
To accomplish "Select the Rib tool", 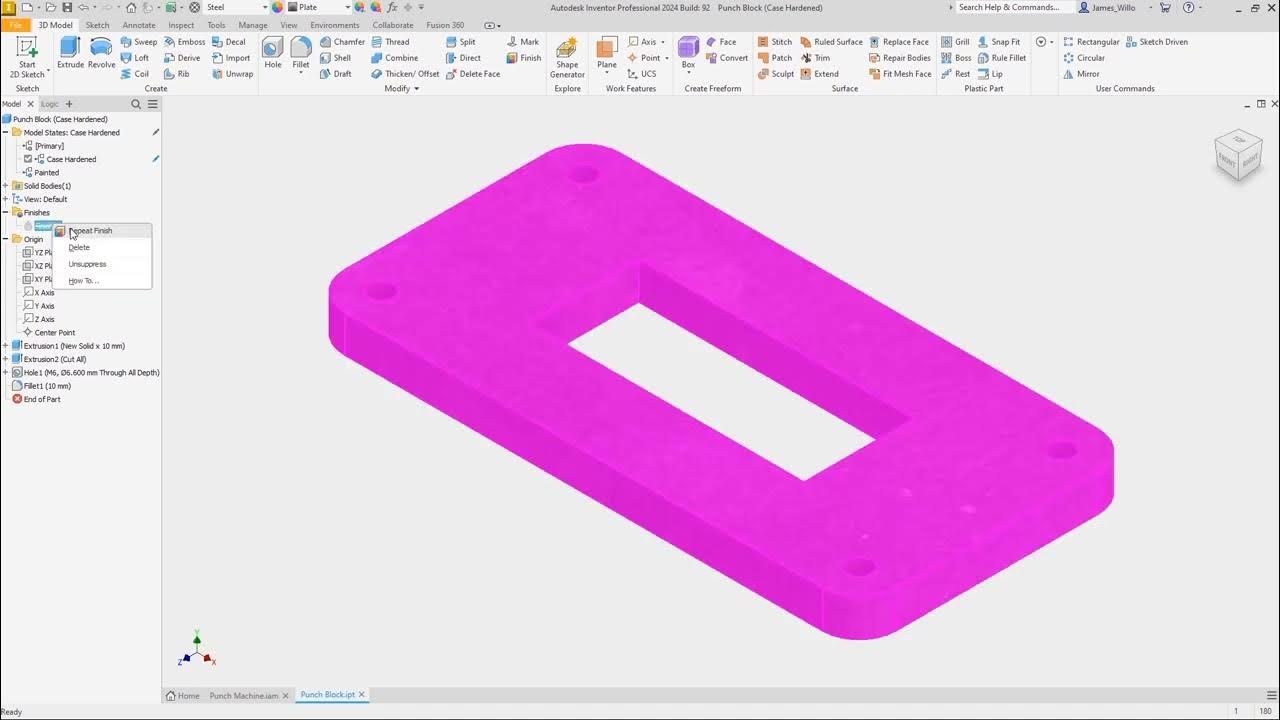I will tap(176, 74).
